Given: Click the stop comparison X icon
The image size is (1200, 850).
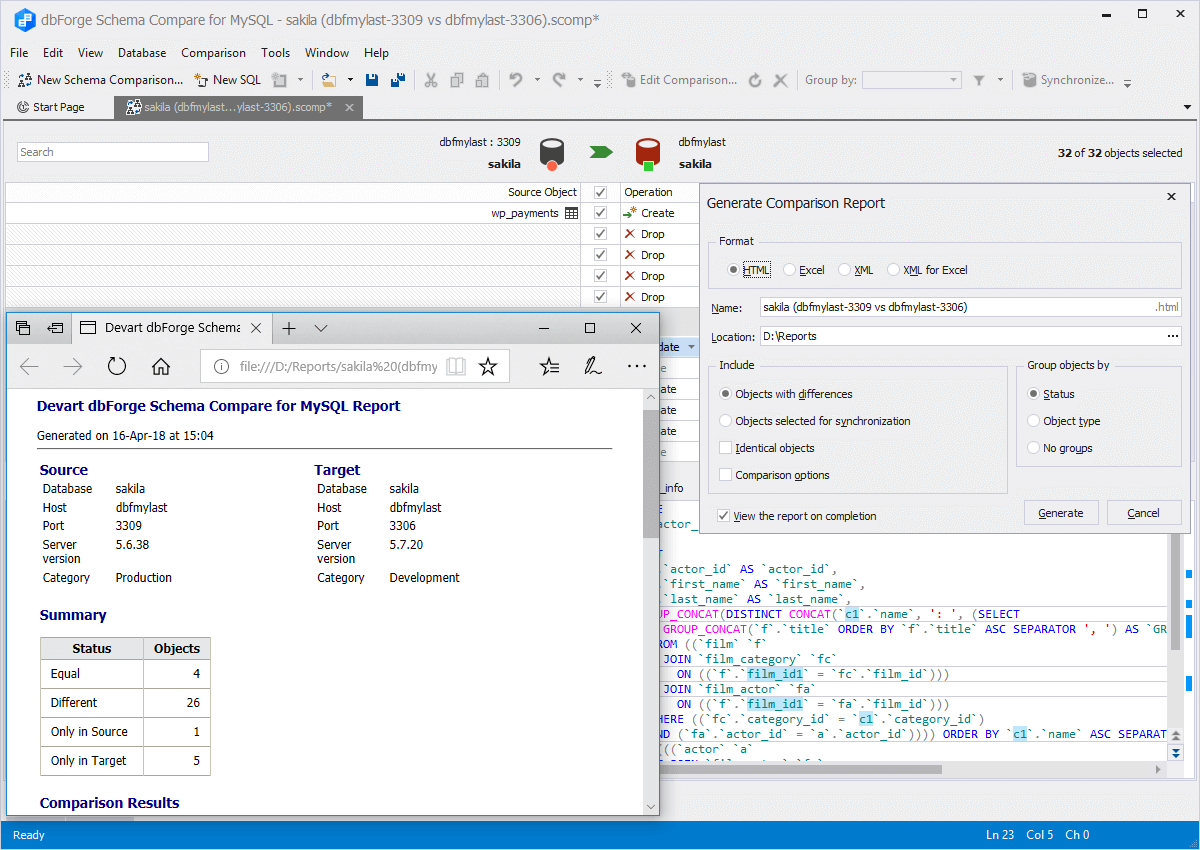Looking at the screenshot, I should point(781,80).
